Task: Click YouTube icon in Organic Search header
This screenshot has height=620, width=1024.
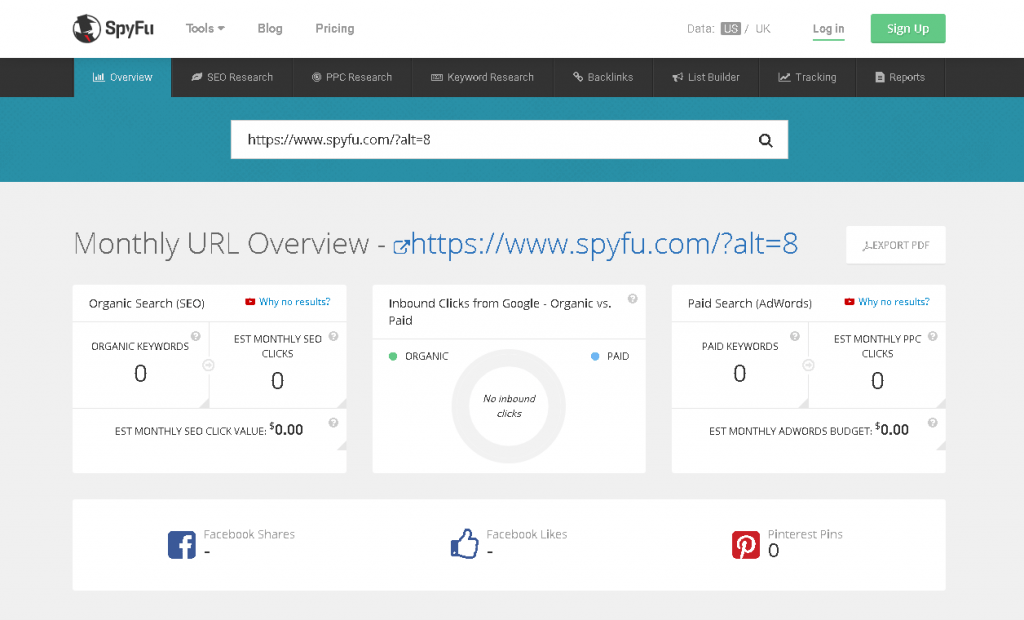Action: click(x=250, y=302)
